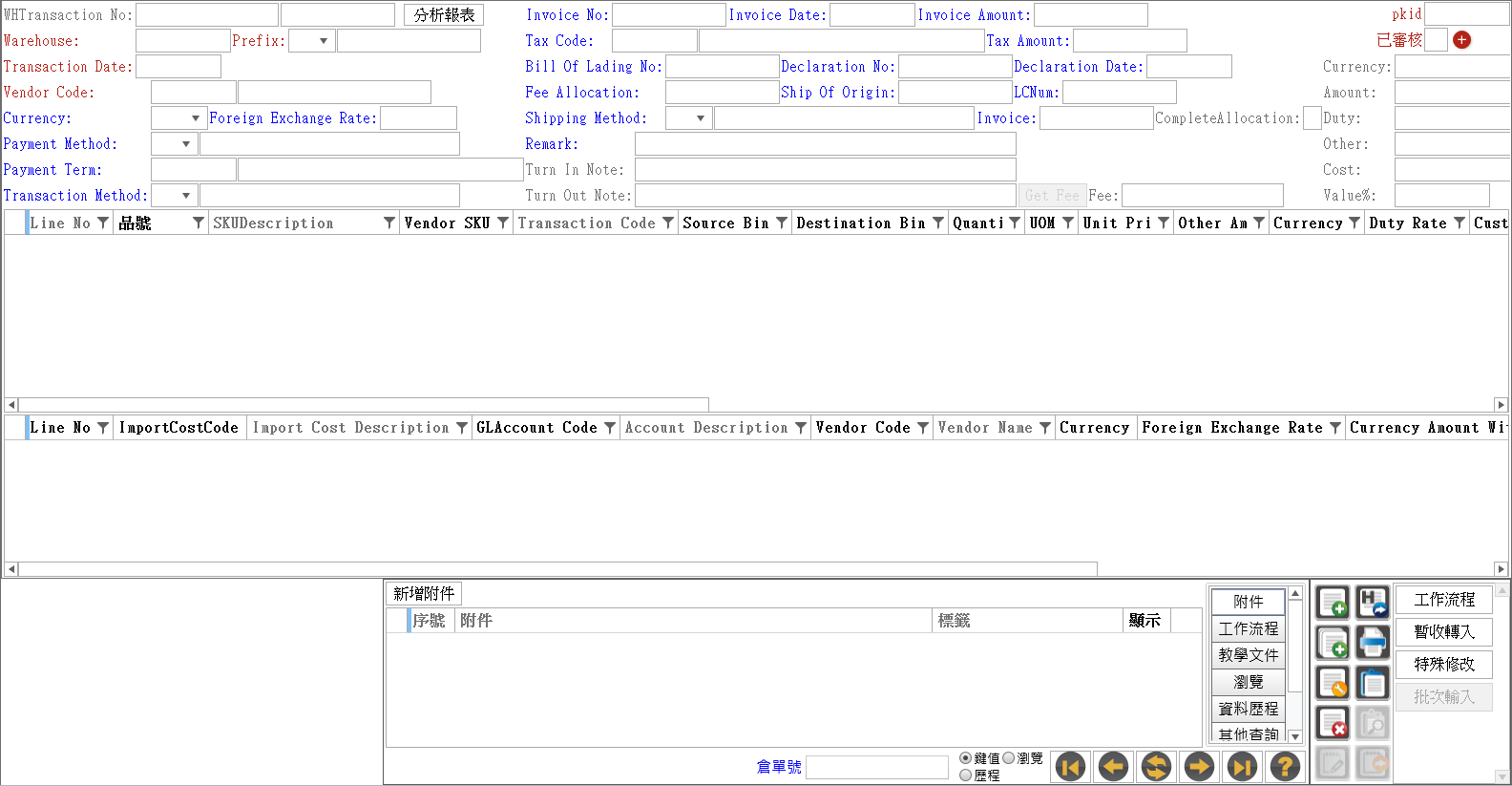
Task: Select the 歷程 radio button
Action: [965, 775]
